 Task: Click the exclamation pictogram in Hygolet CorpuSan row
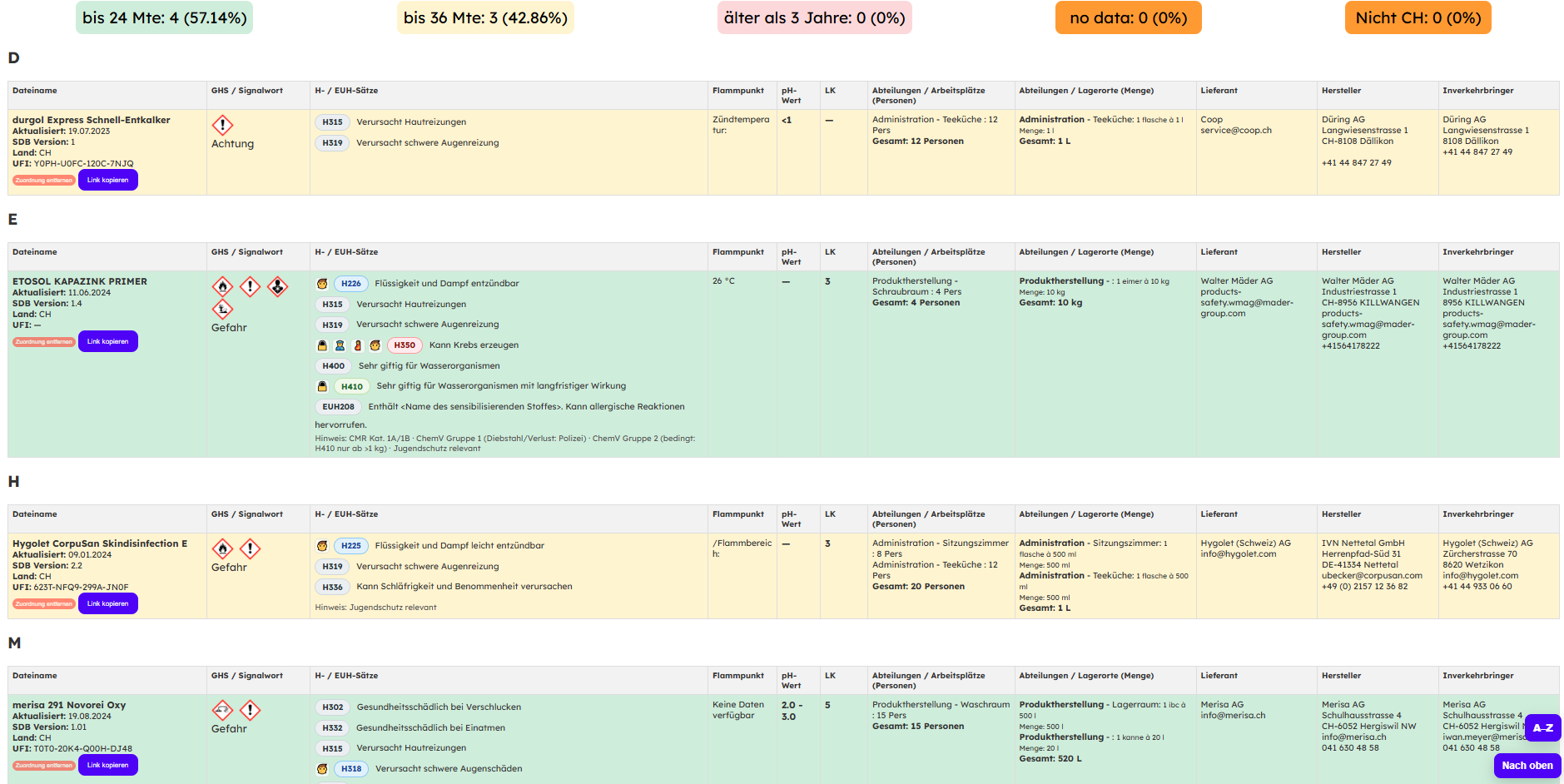[x=250, y=548]
